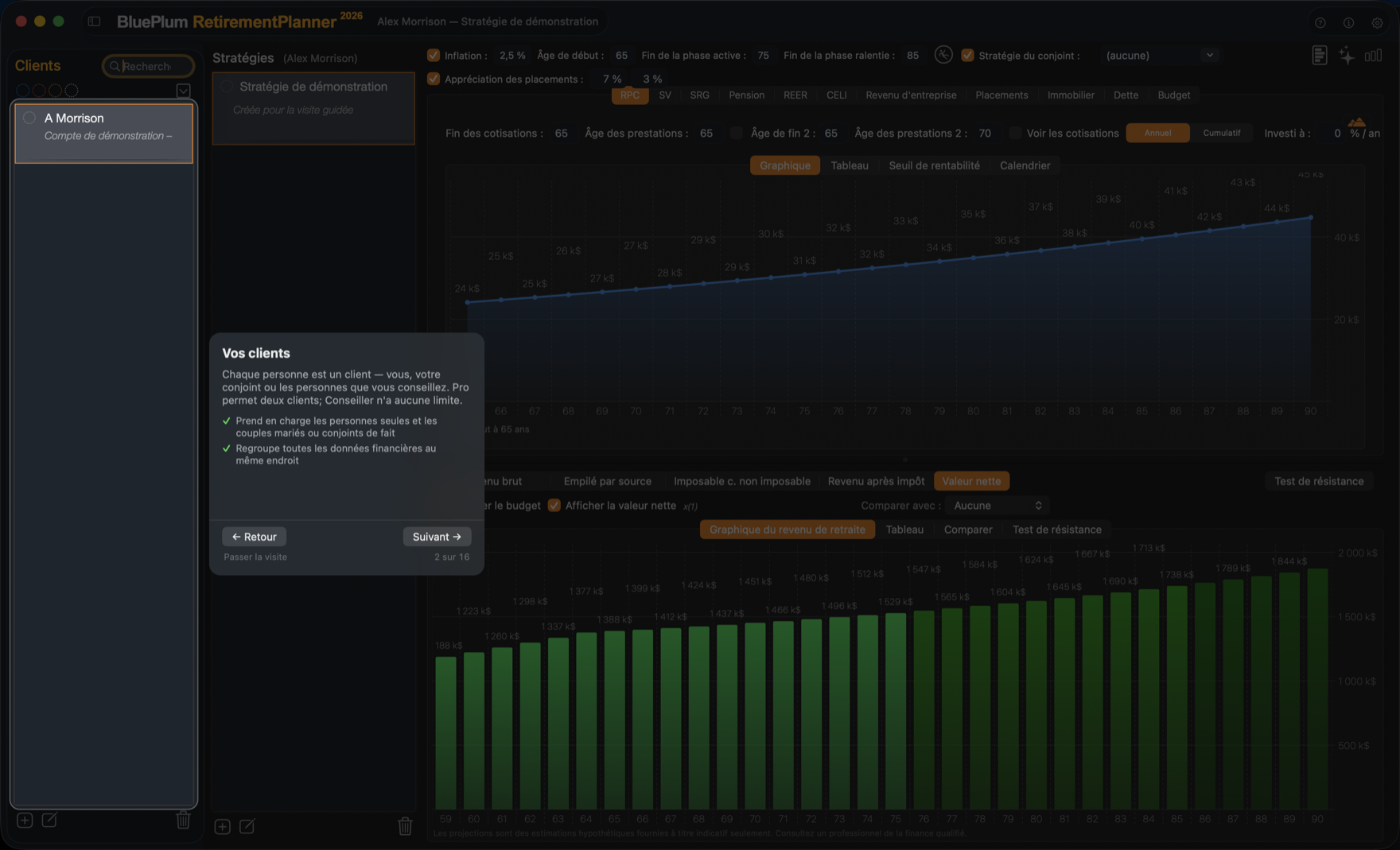Click the Recherche search field
Image resolution: width=1400 pixels, height=850 pixels.
point(149,66)
